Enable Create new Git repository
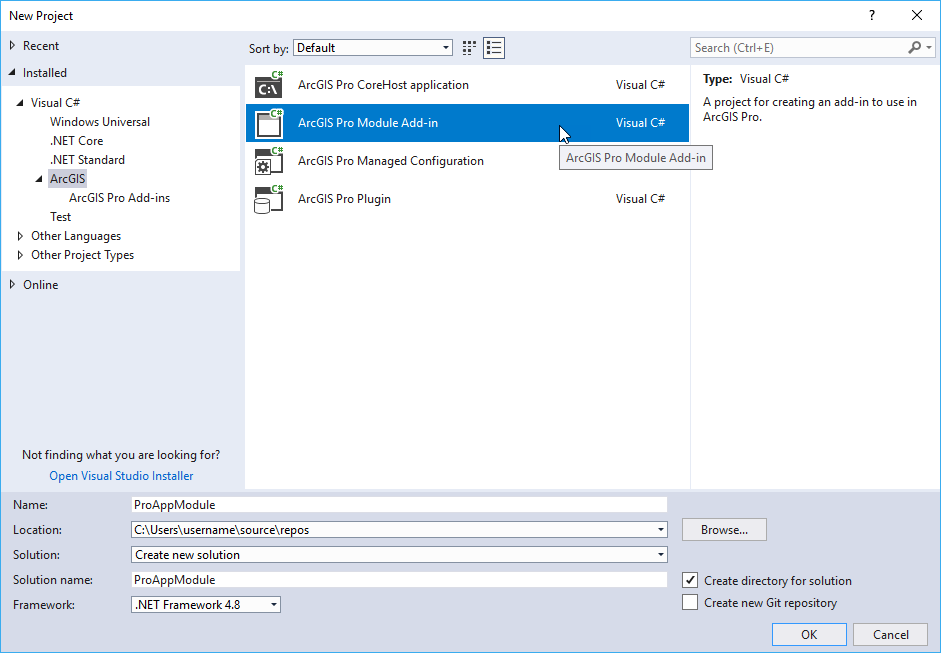The width and height of the screenshot is (941, 653). [x=689, y=602]
